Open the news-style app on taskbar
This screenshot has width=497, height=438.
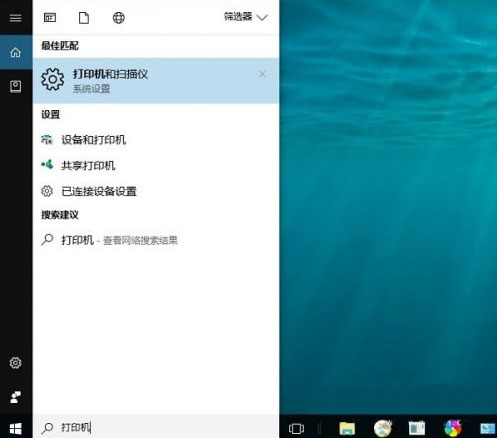[x=417, y=428]
